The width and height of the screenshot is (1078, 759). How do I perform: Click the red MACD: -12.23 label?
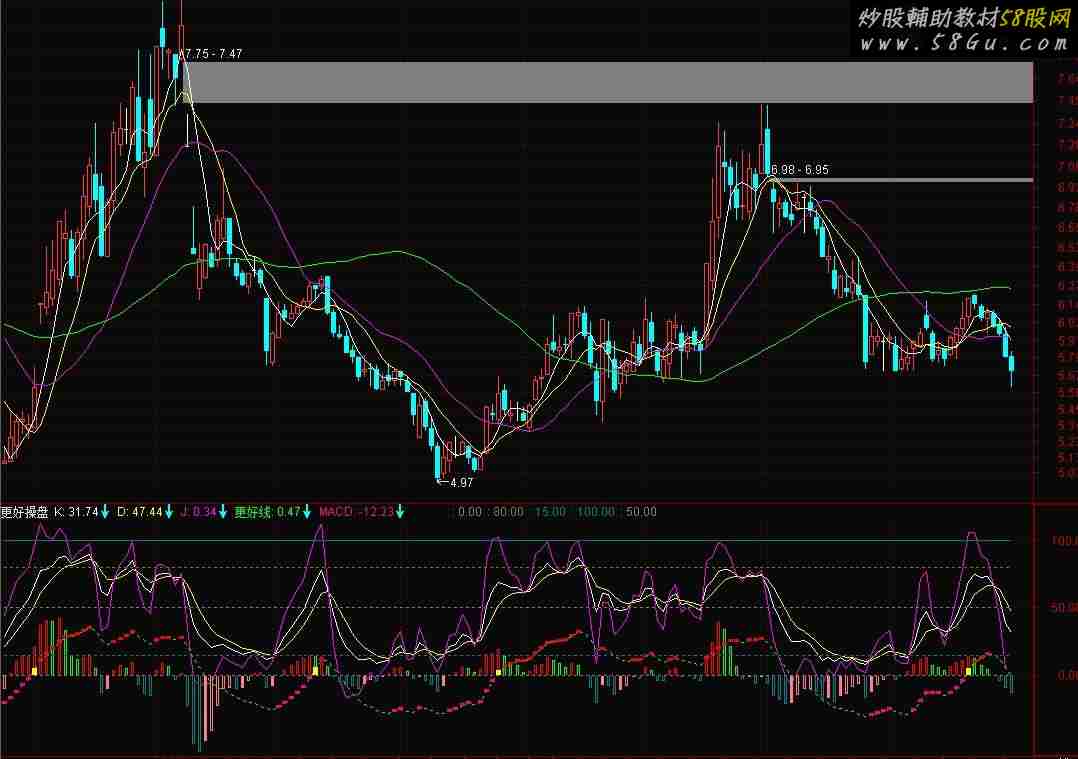coord(355,512)
